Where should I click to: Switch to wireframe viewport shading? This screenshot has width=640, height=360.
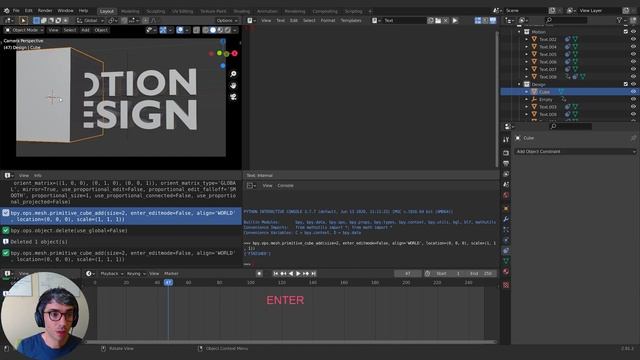point(205,30)
